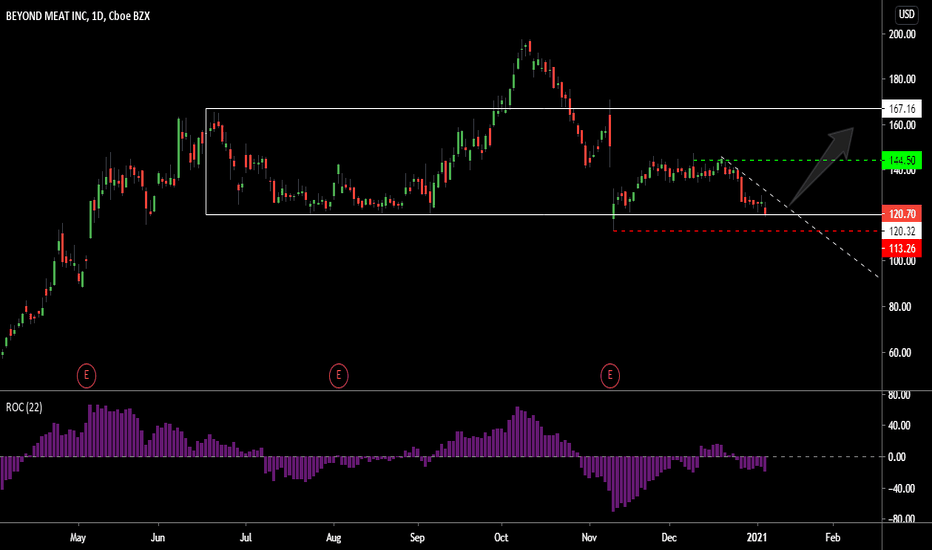
Task: Click the ROC 0.00 axis label
Action: (x=897, y=457)
